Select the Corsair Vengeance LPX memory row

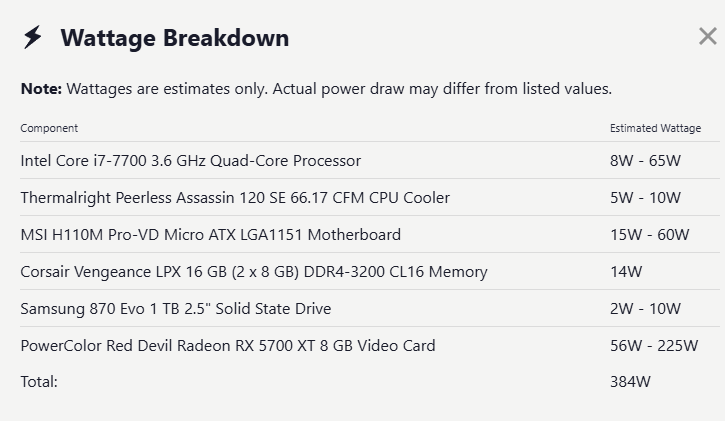(x=370, y=271)
